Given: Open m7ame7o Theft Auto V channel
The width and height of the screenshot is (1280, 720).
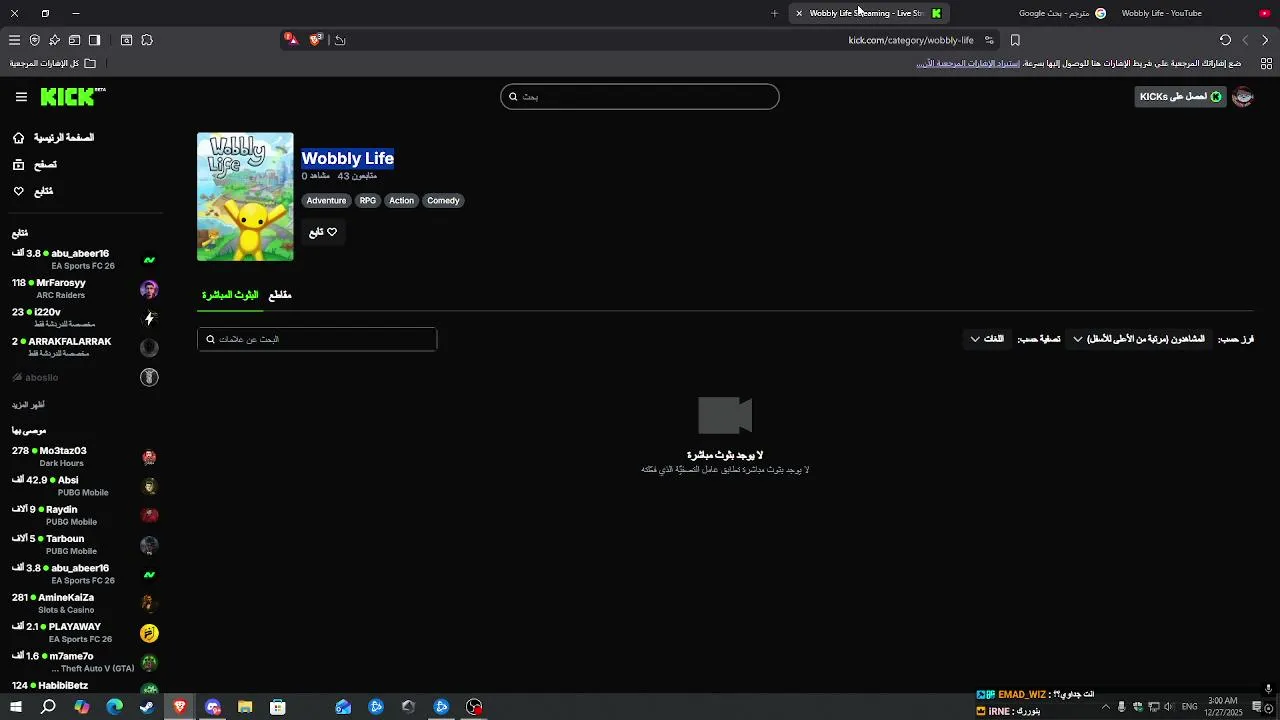Looking at the screenshot, I should pos(84,662).
